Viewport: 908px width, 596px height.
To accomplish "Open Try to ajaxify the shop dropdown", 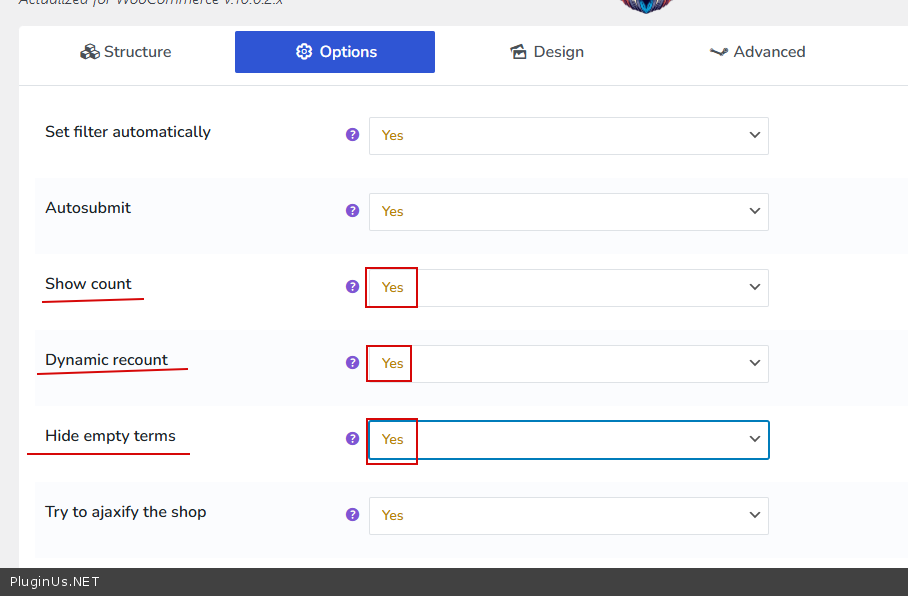I will [568, 515].
